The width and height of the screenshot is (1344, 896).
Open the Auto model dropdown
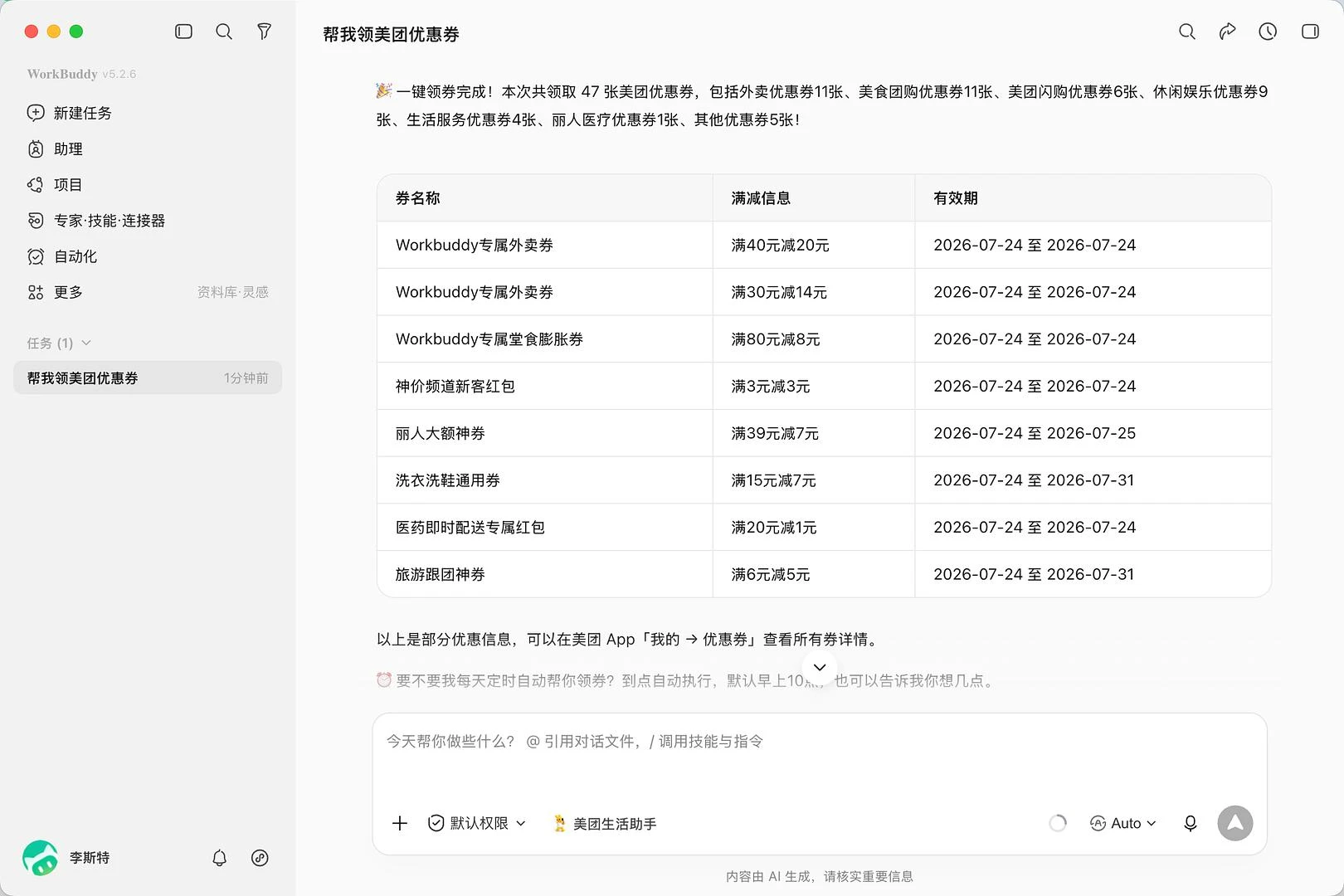1122,823
